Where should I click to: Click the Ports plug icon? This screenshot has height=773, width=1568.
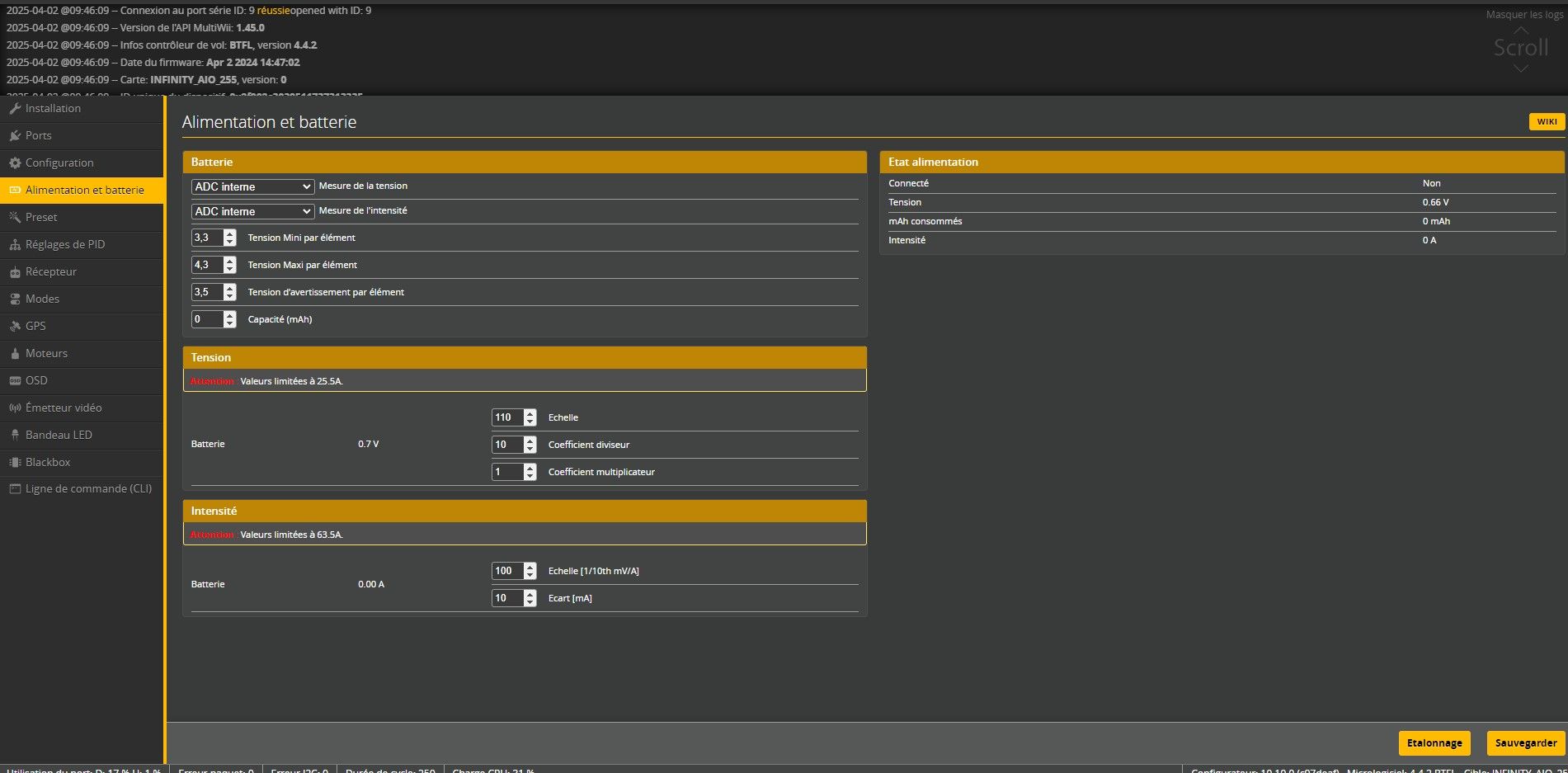click(x=15, y=136)
